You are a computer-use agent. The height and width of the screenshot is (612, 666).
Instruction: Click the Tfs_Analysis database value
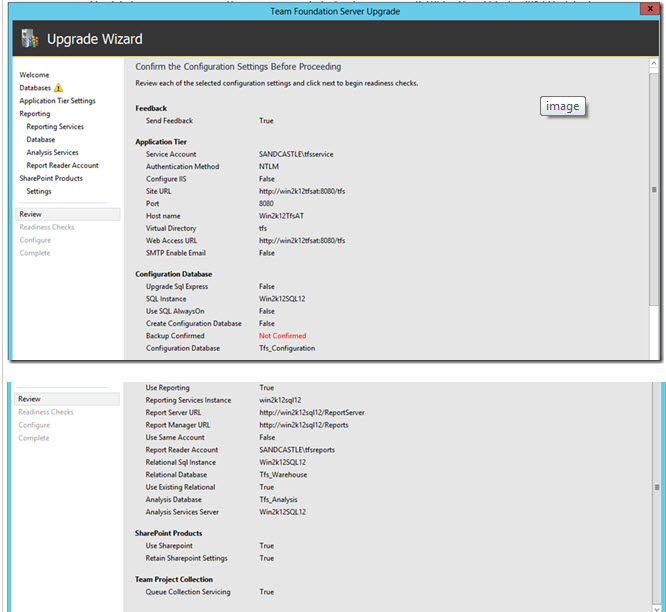pos(278,500)
